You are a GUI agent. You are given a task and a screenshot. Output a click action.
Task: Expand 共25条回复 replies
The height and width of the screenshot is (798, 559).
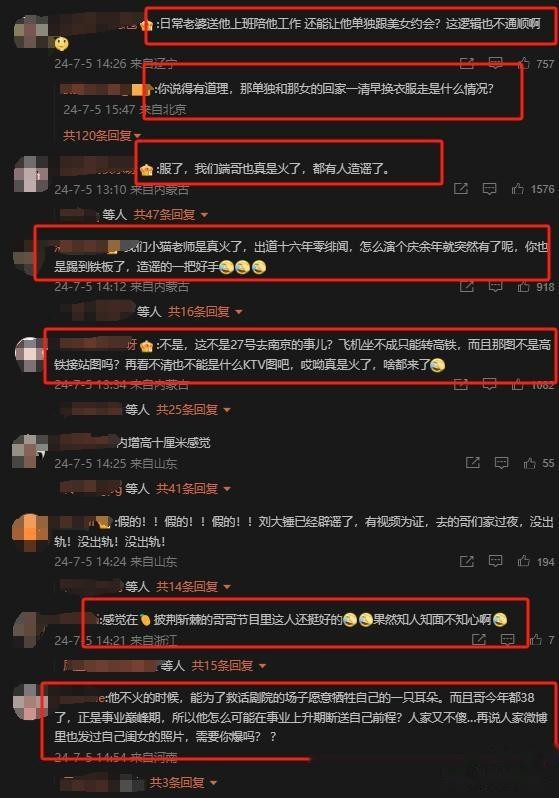[x=193, y=409]
